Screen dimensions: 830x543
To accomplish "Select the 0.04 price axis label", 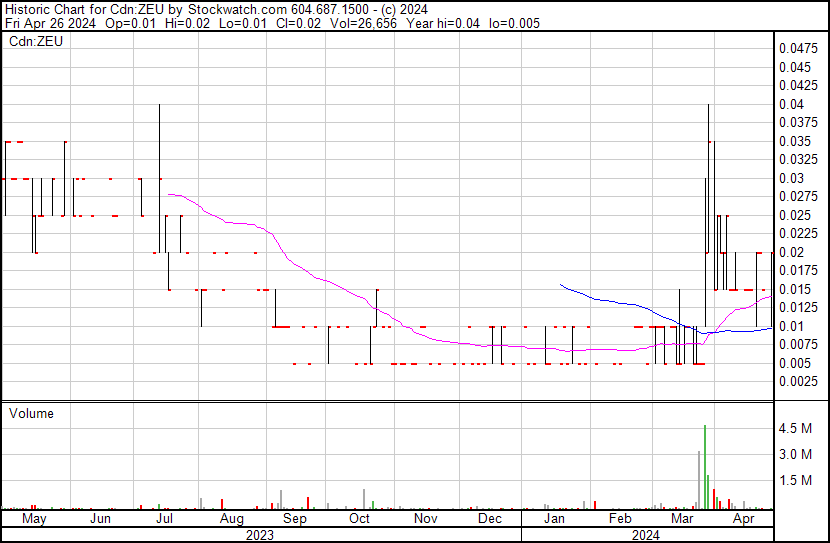I will [x=791, y=104].
